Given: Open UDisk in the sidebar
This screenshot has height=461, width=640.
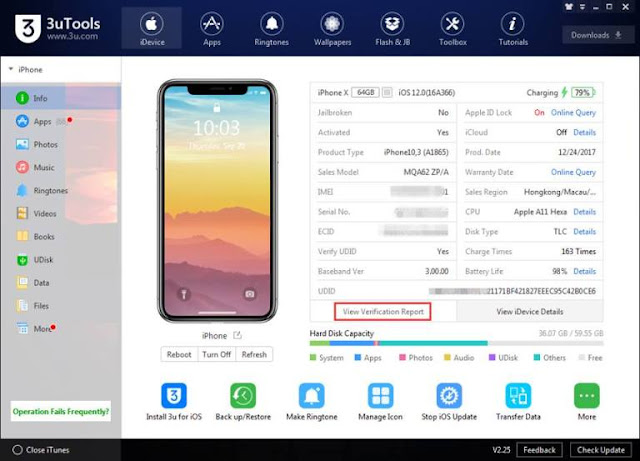Looking at the screenshot, I should (61, 259).
